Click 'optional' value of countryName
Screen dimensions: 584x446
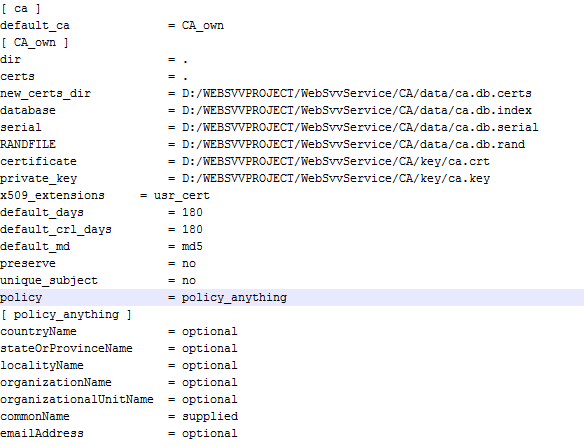(x=210, y=331)
